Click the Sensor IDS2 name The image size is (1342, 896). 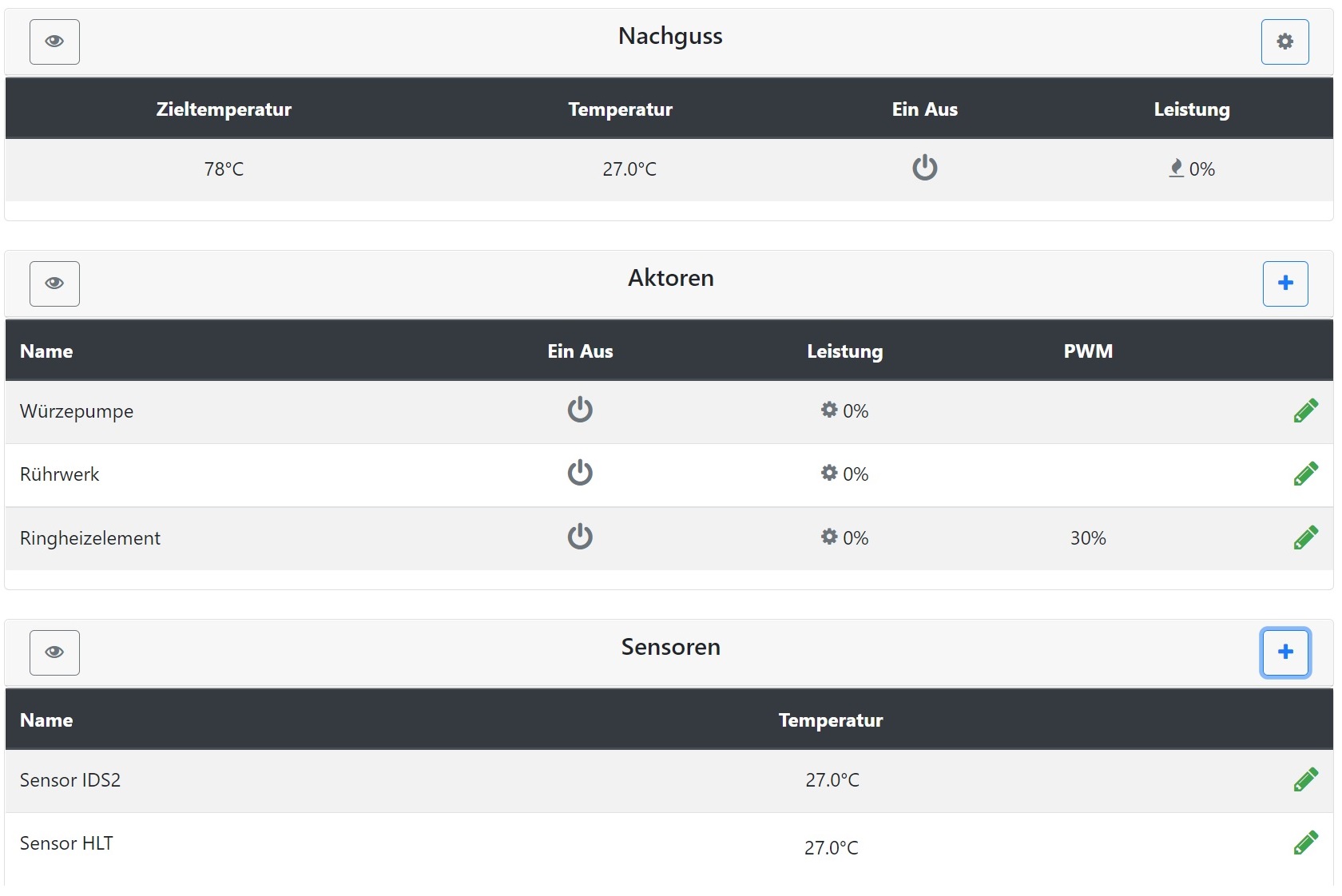[x=70, y=780]
